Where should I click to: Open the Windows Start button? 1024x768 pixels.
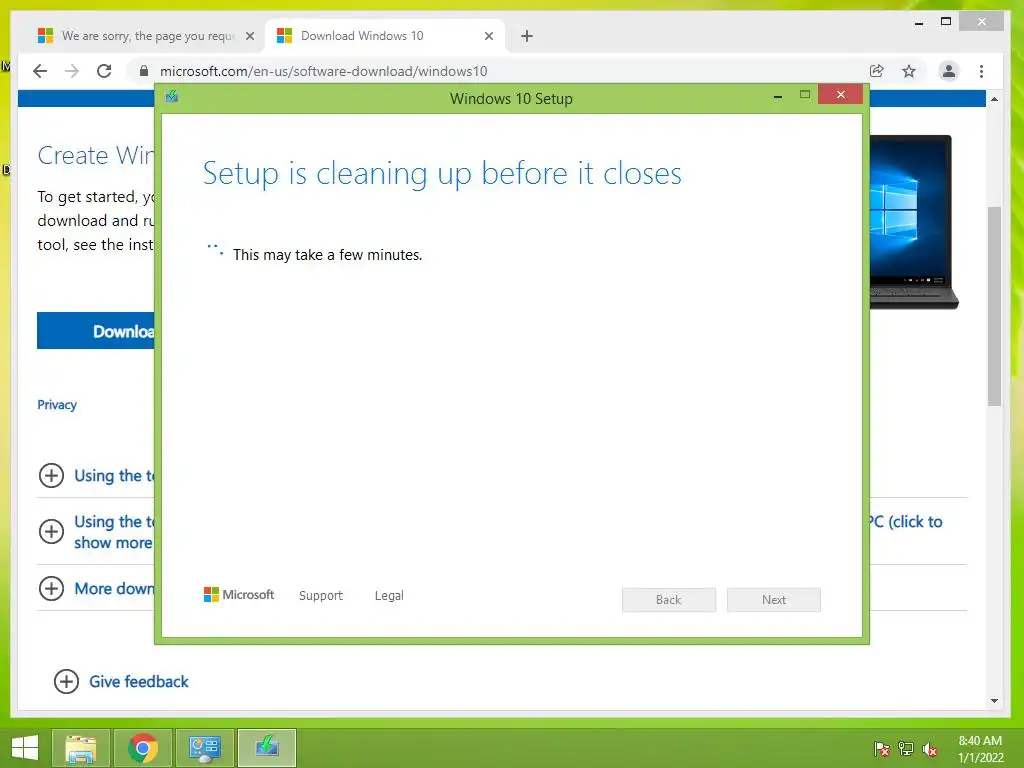point(25,748)
